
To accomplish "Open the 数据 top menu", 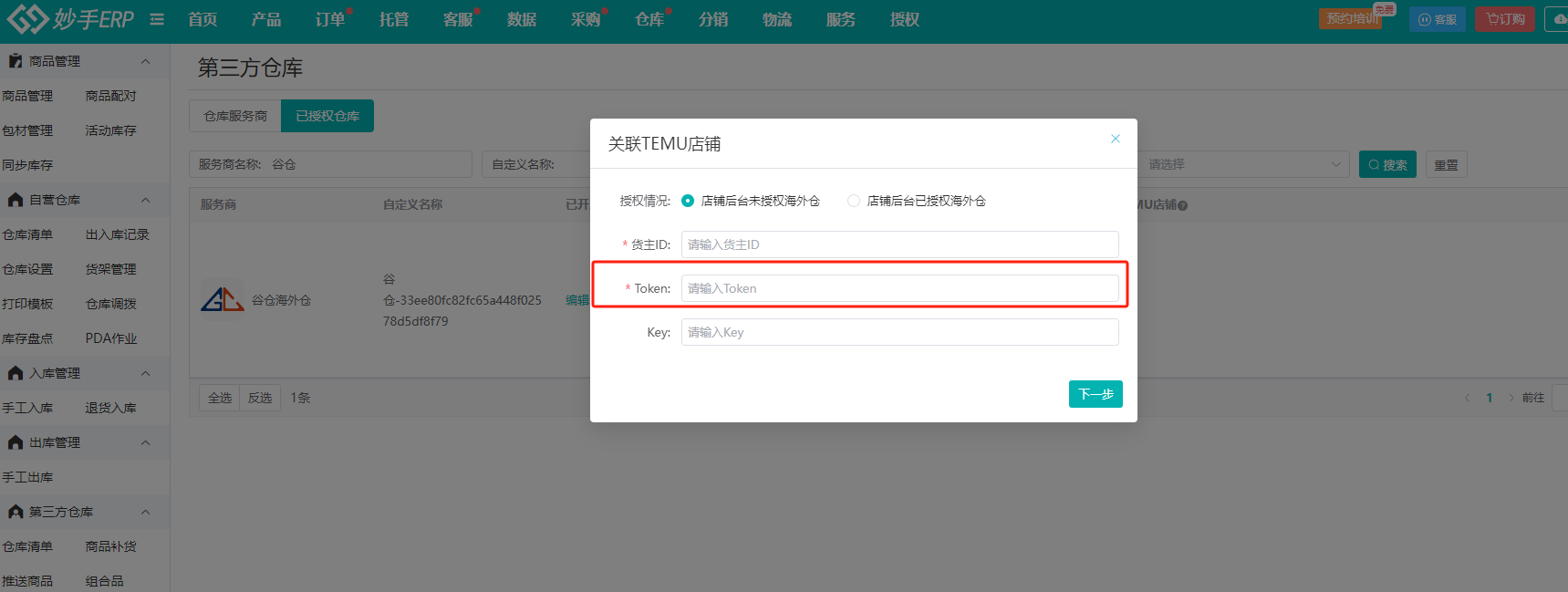I will coord(522,19).
